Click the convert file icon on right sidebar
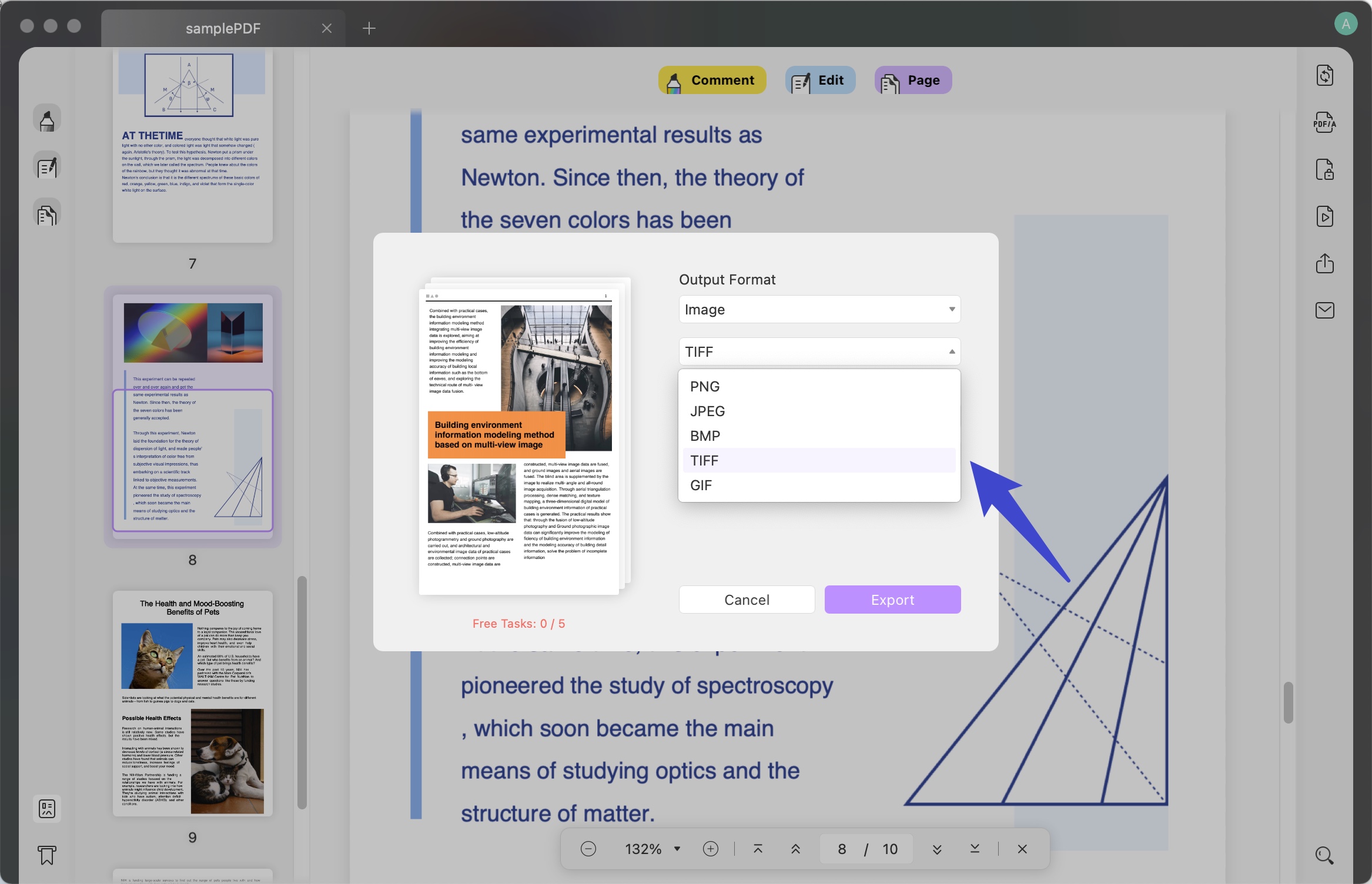 coord(1324,75)
